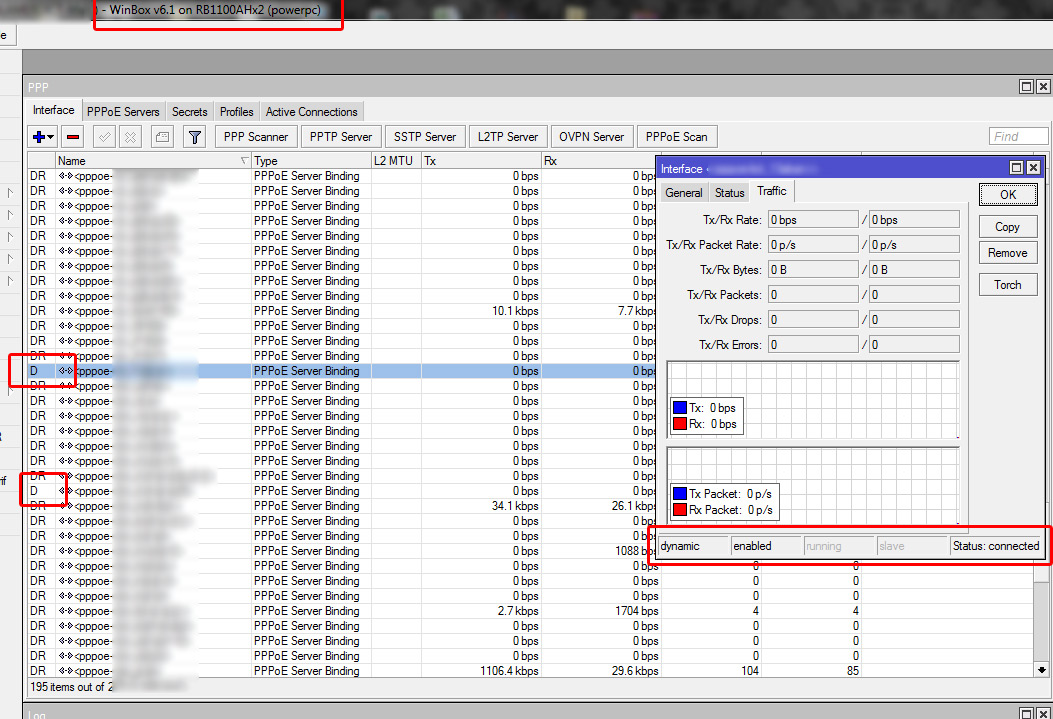Open General tab in Interface dialog

point(684,193)
